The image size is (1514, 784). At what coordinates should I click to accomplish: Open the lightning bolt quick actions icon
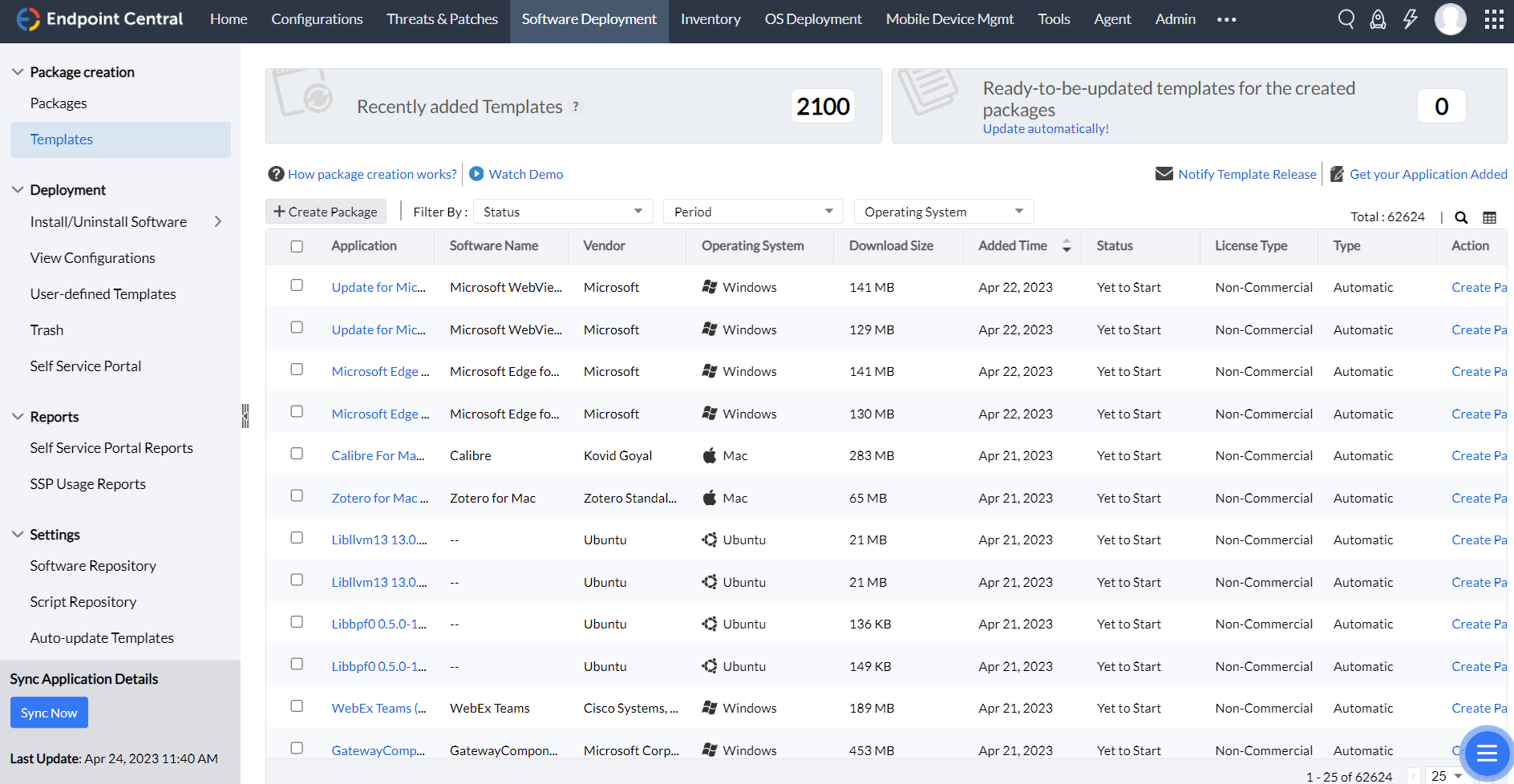pos(1410,19)
